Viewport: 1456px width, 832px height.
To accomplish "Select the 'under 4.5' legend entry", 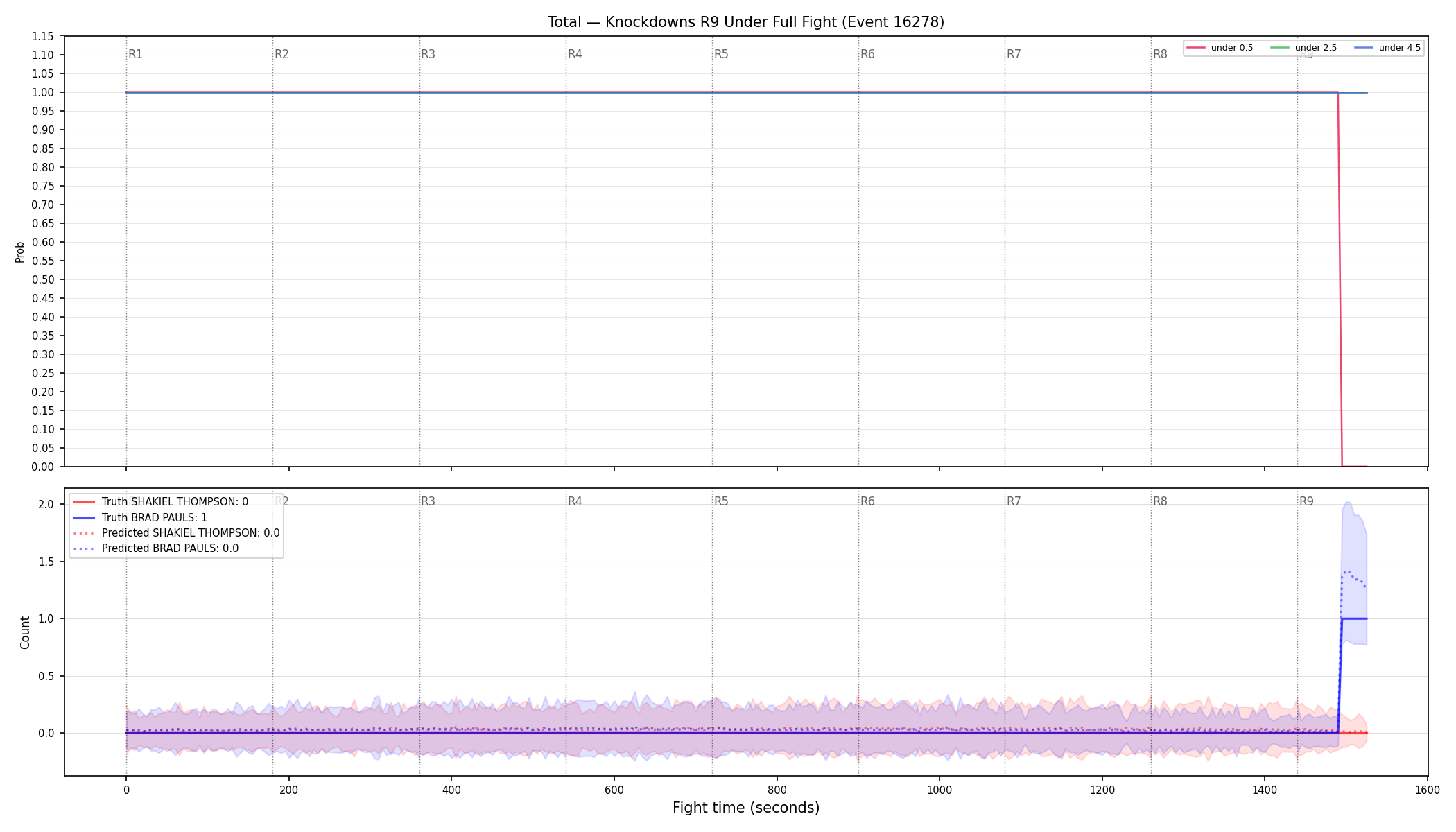I will tap(1387, 48).
